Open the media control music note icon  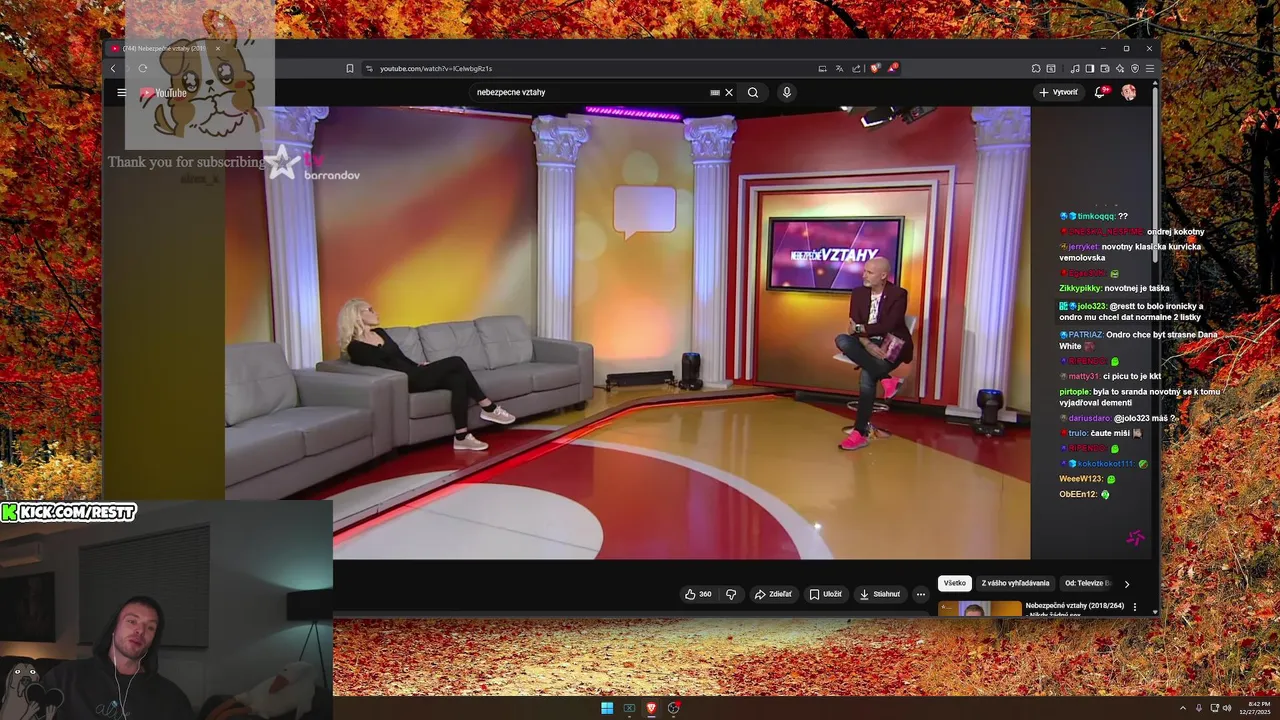pos(1075,68)
